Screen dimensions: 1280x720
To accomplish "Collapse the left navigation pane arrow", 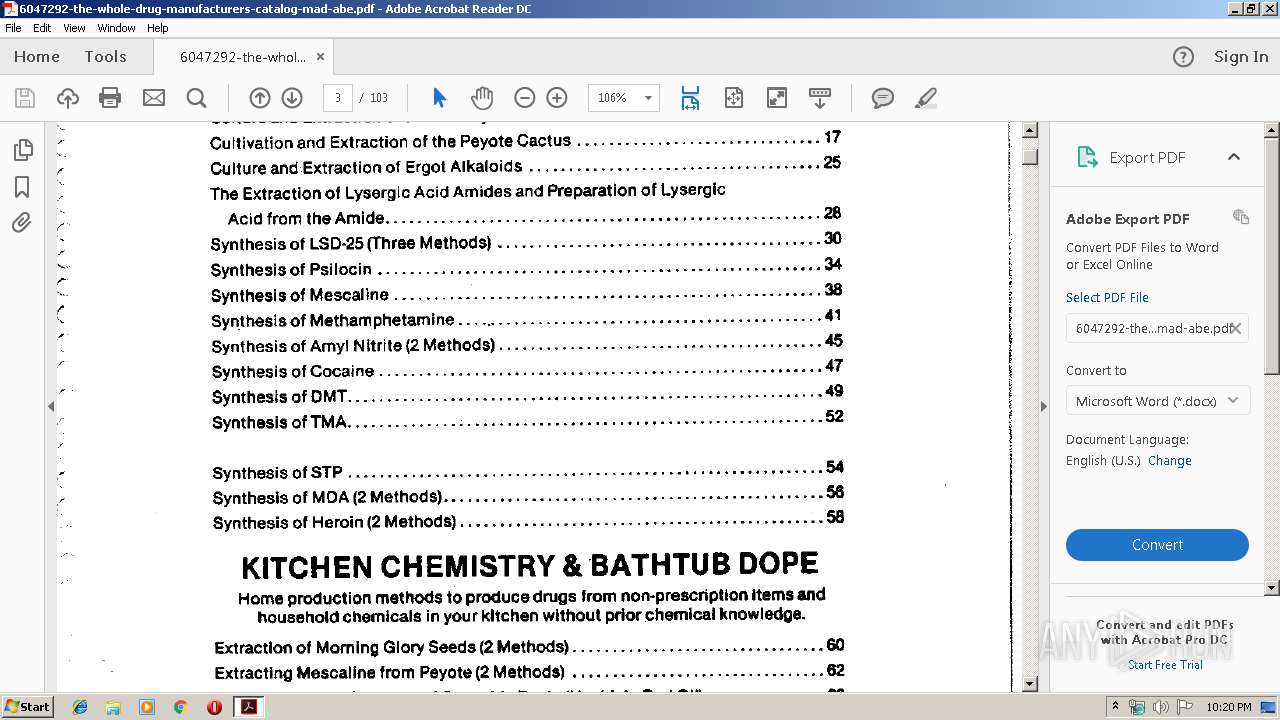I will (51, 406).
